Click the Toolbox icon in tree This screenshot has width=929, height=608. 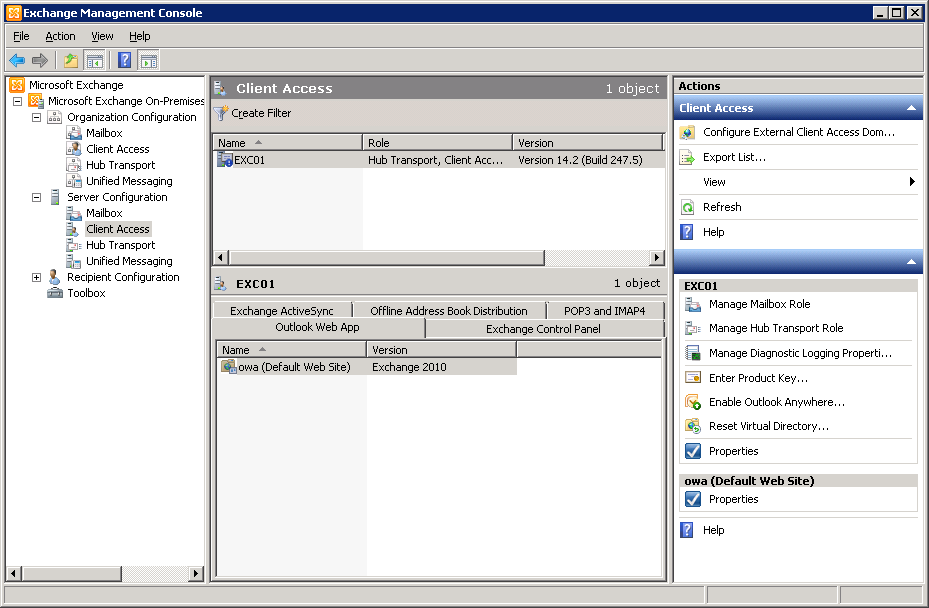point(55,293)
